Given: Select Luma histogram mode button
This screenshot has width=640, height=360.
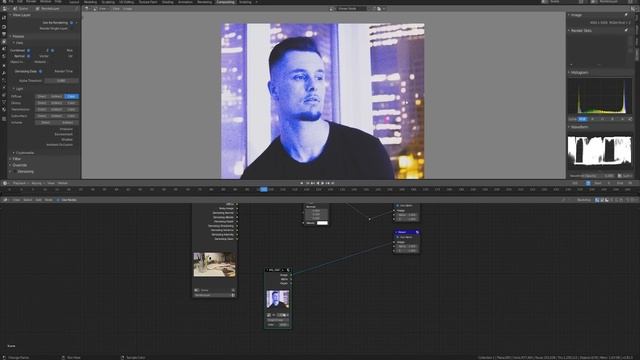Looking at the screenshot, I should coord(573,119).
